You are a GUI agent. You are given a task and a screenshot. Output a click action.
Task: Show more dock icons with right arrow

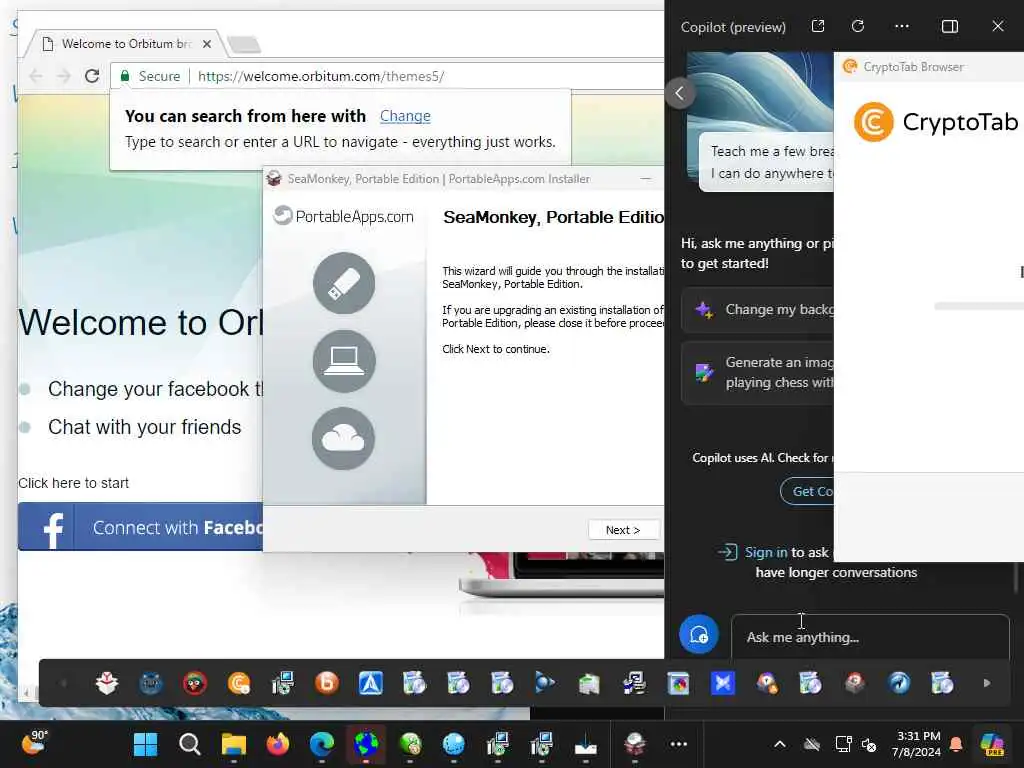click(987, 683)
